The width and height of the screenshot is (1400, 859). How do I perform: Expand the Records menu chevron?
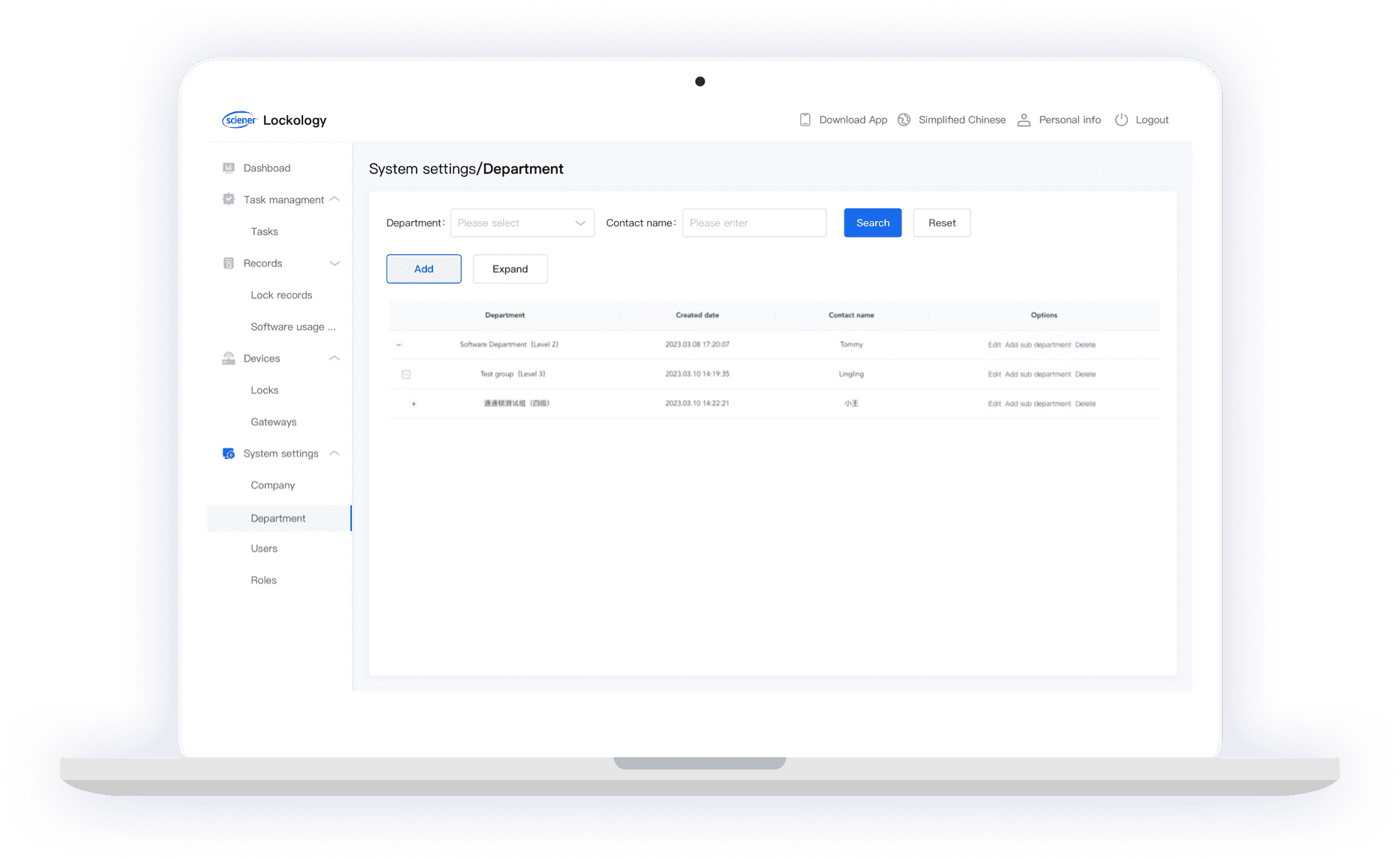[335, 263]
